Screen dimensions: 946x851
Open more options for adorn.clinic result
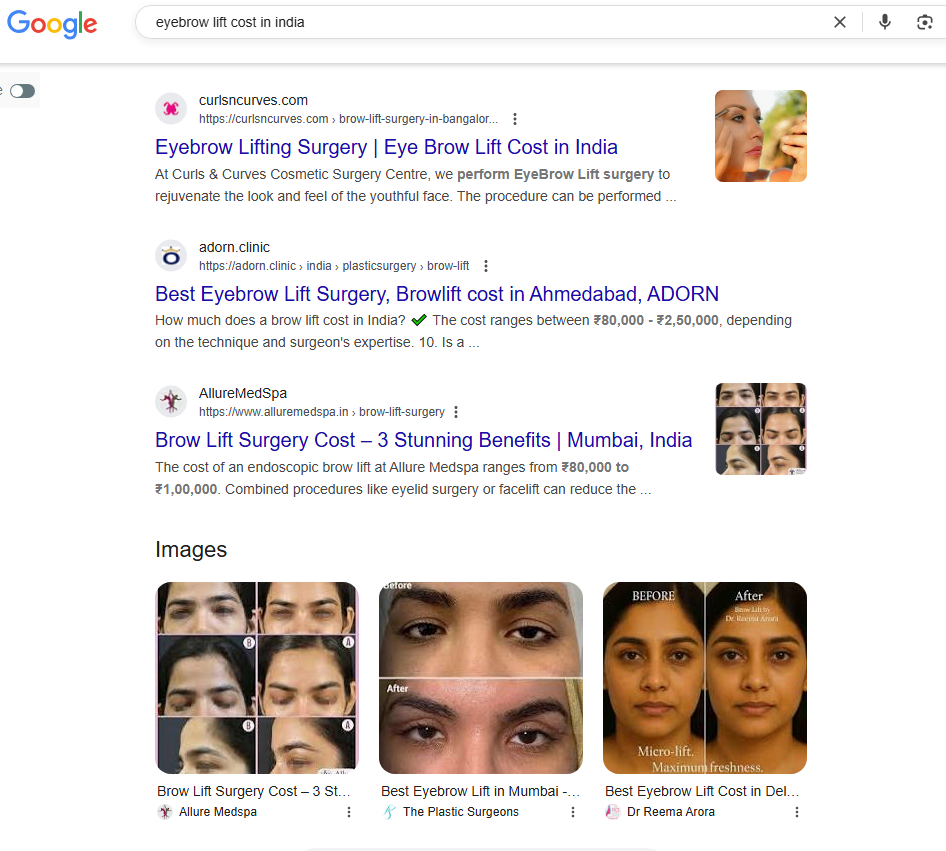point(486,266)
